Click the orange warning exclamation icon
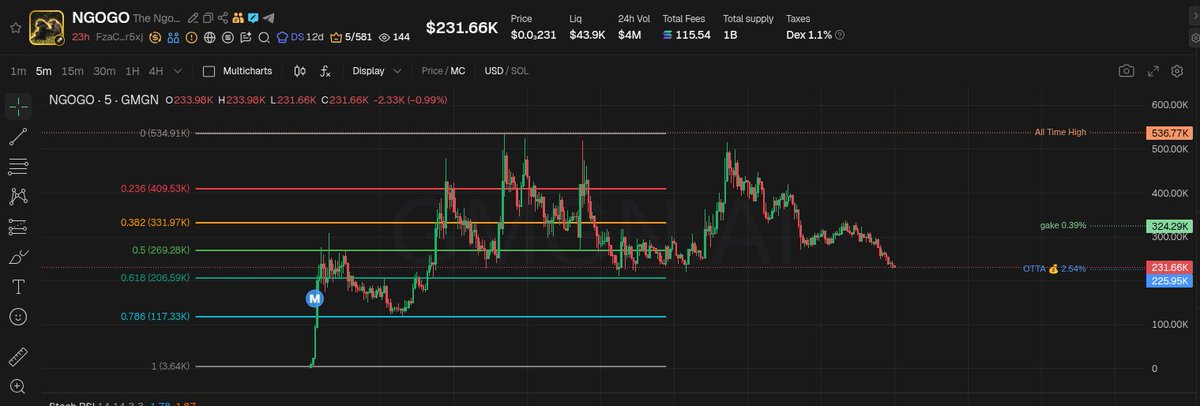 [x=191, y=37]
